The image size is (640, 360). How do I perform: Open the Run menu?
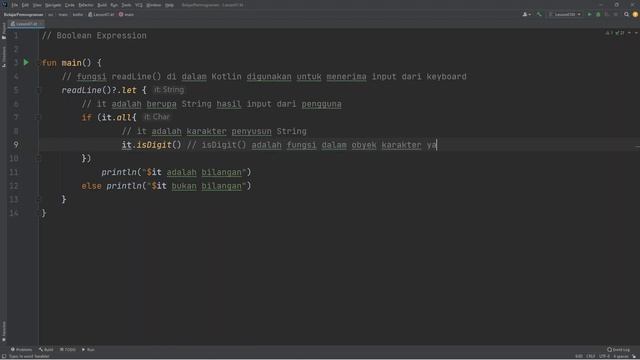114,5
